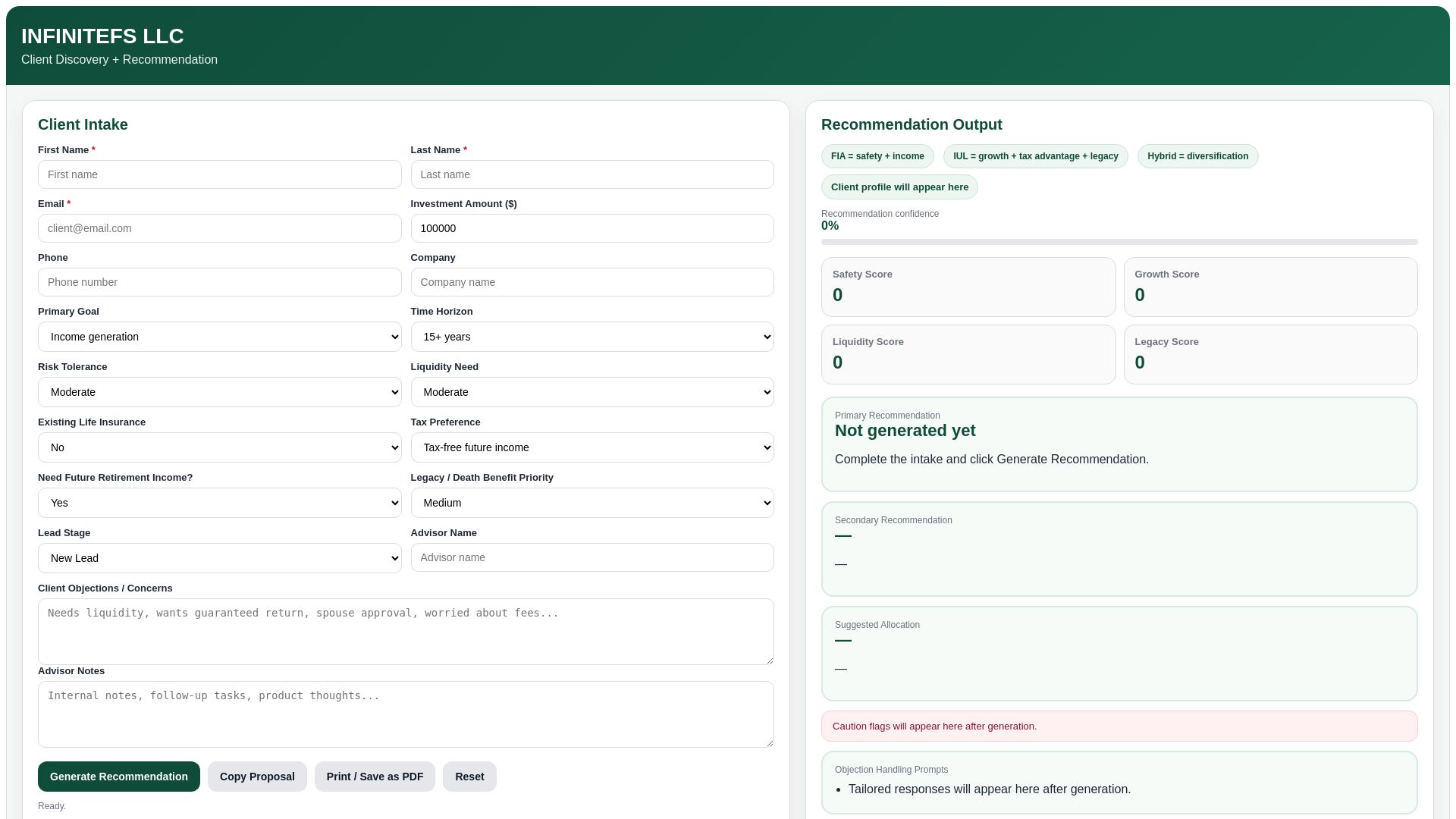Viewport: 1456px width, 819px height.
Task: Click the Client Discovery + Recommendation subtitle
Action: click(x=119, y=60)
